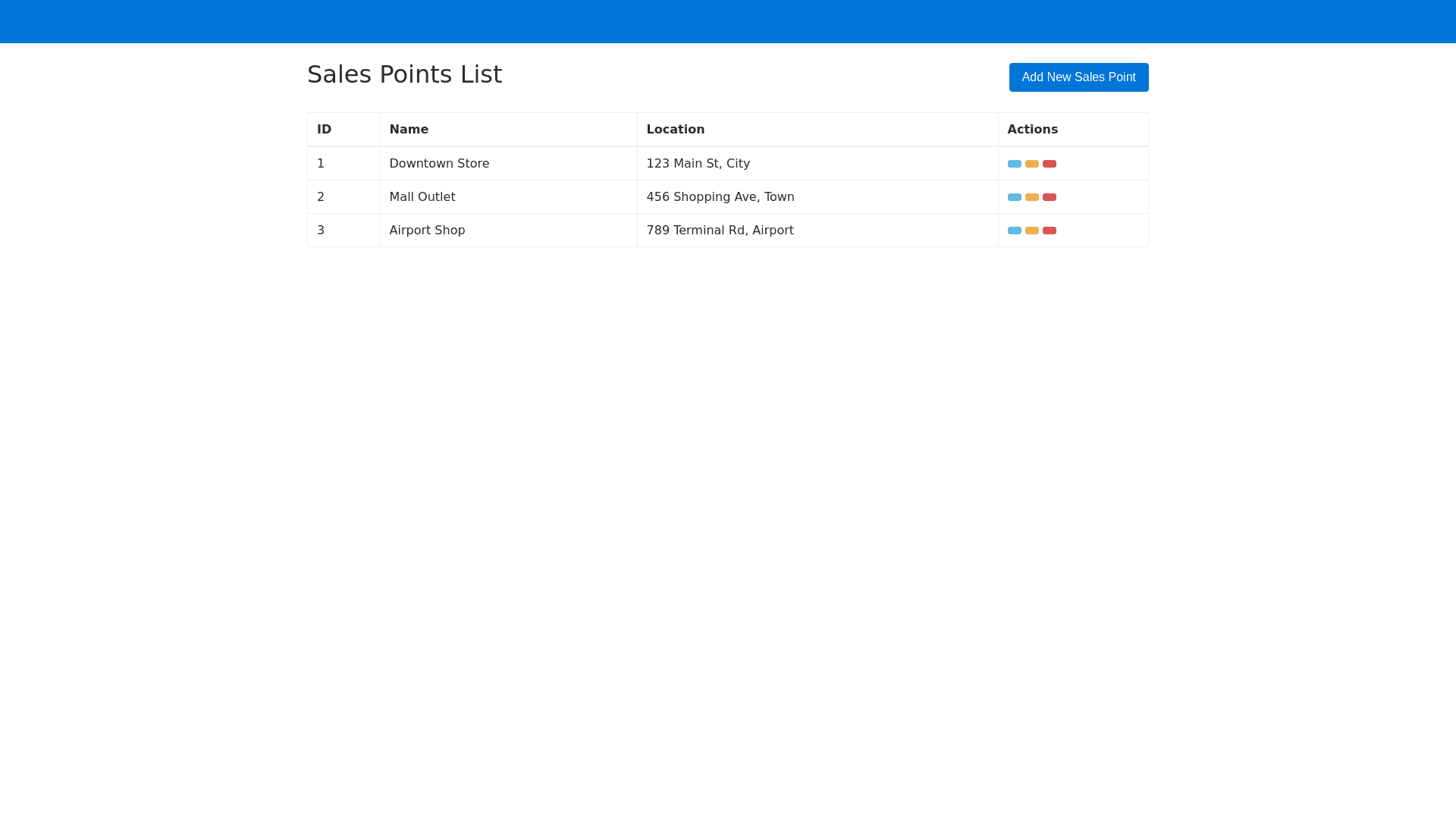Viewport: 1456px width, 819px height.
Task: Click red action button for Downtown Store
Action: click(1049, 164)
